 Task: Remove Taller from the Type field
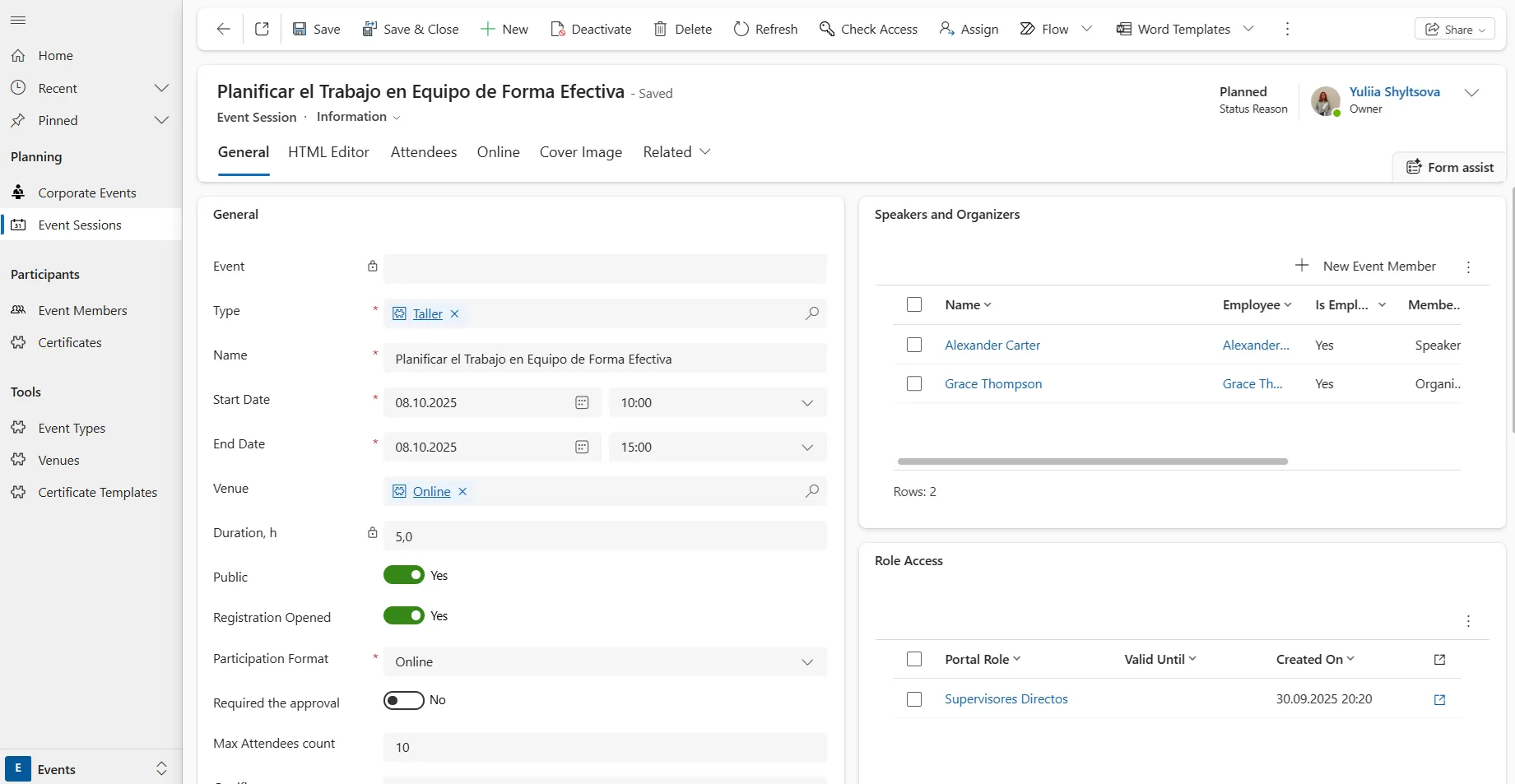pyautogui.click(x=454, y=313)
